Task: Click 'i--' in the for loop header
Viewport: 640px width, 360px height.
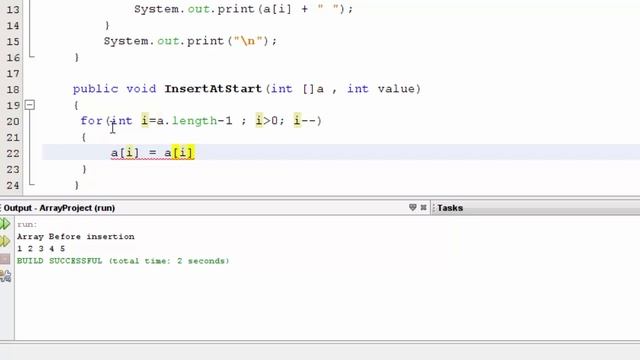Action: tap(304, 121)
